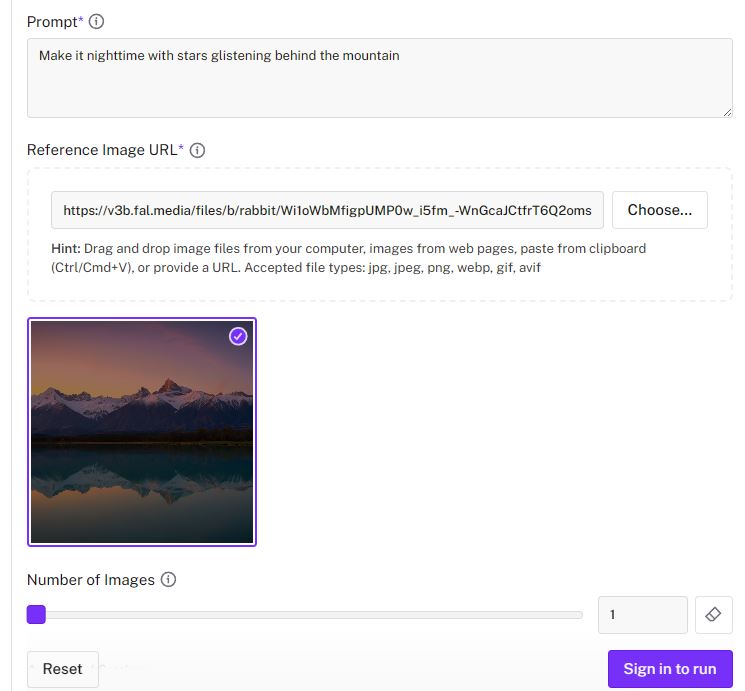The height and width of the screenshot is (691, 745).
Task: Select the mountain lake reference thumbnail
Action: pos(142,432)
